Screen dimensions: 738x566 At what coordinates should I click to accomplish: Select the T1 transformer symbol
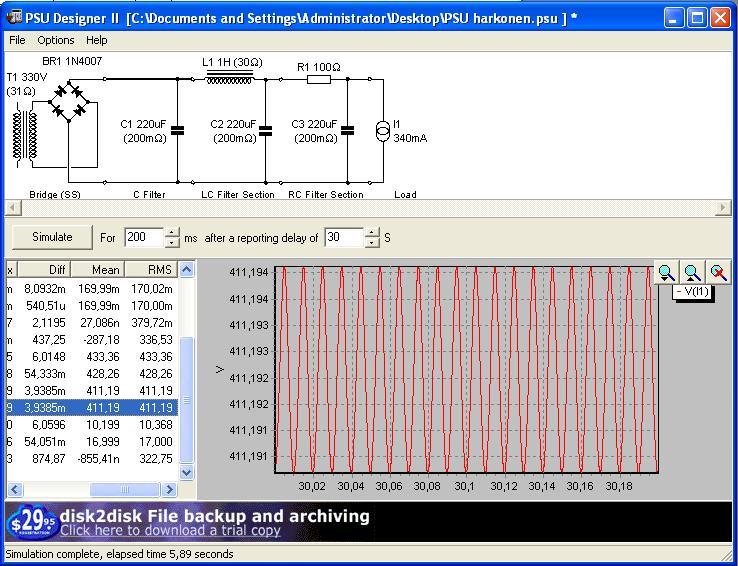tap(25, 135)
